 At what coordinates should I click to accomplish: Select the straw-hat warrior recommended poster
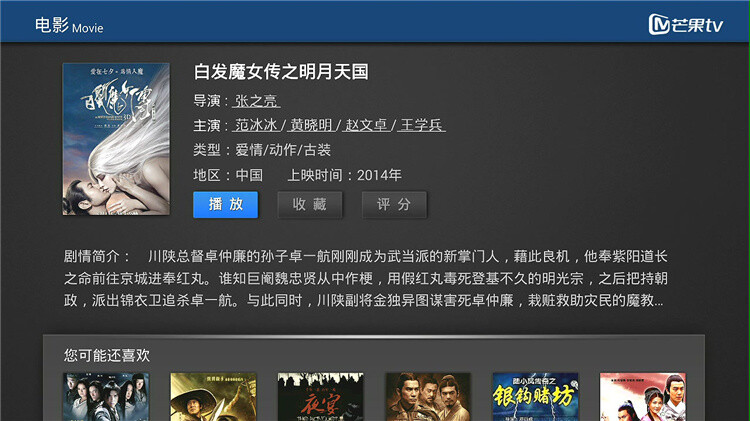tap(213, 397)
